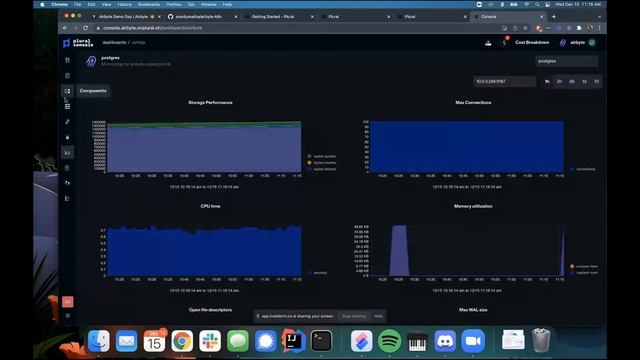Click the red avatar square in sidebar
640x360 pixels.
coord(67,302)
